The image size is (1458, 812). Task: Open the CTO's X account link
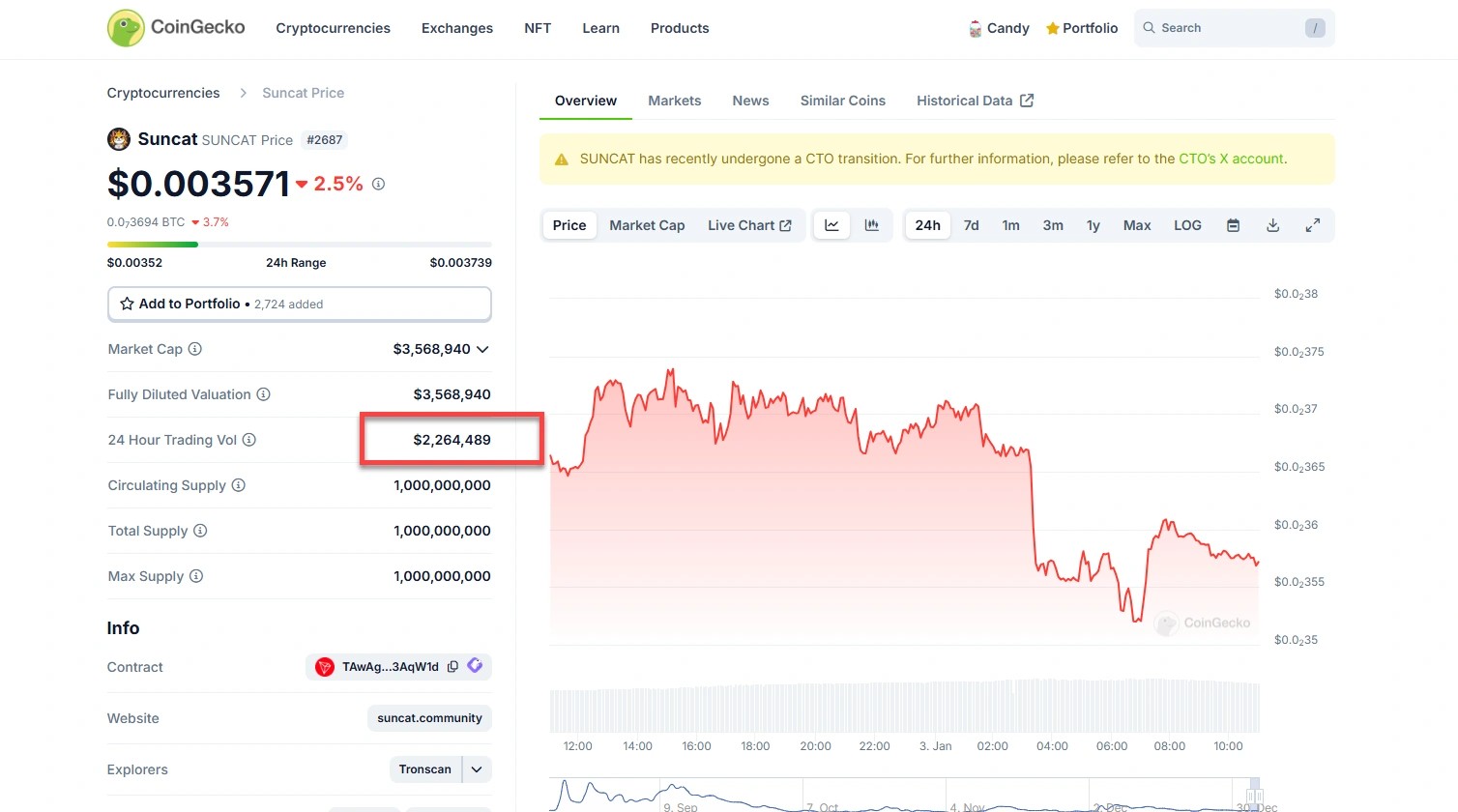(1231, 159)
